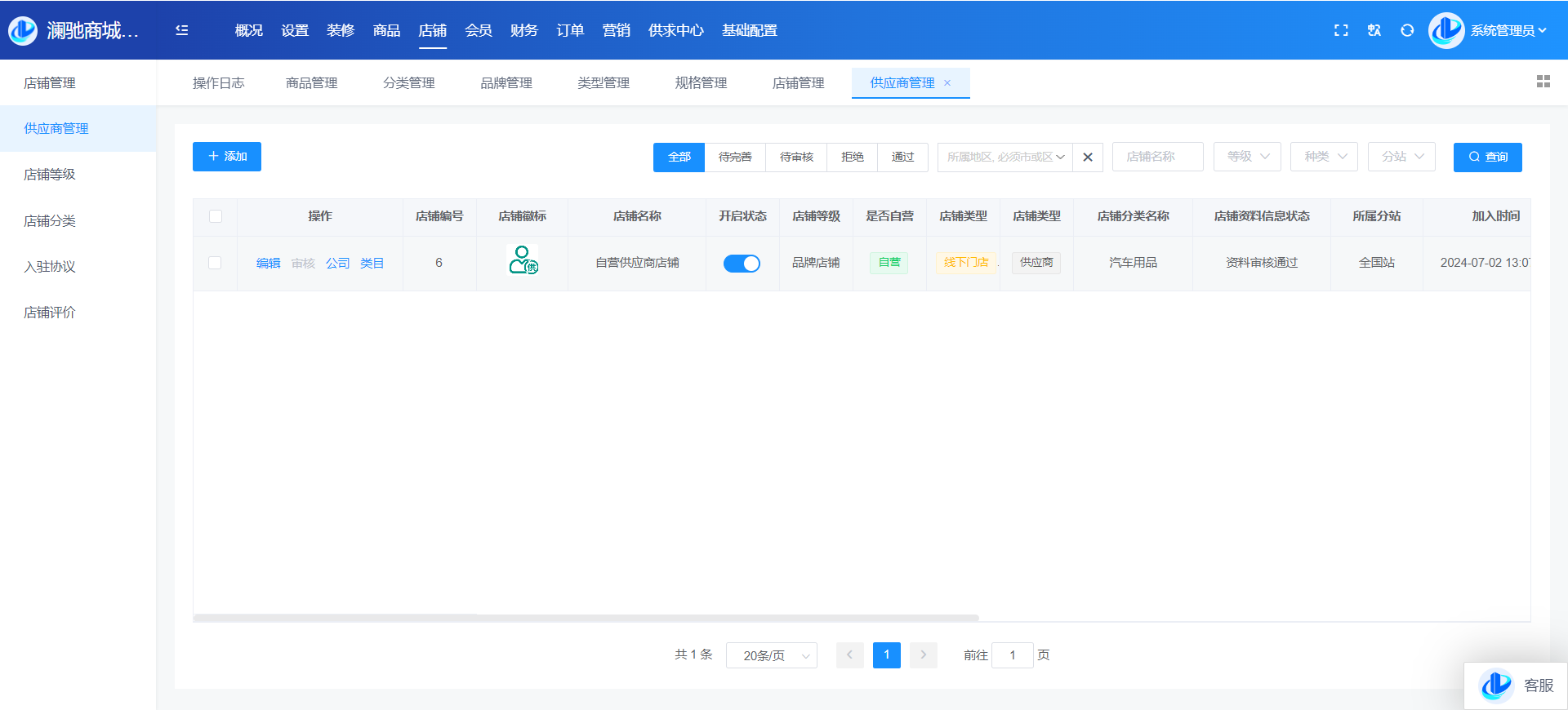
Task: Click the 添加 button
Action: coord(227,157)
